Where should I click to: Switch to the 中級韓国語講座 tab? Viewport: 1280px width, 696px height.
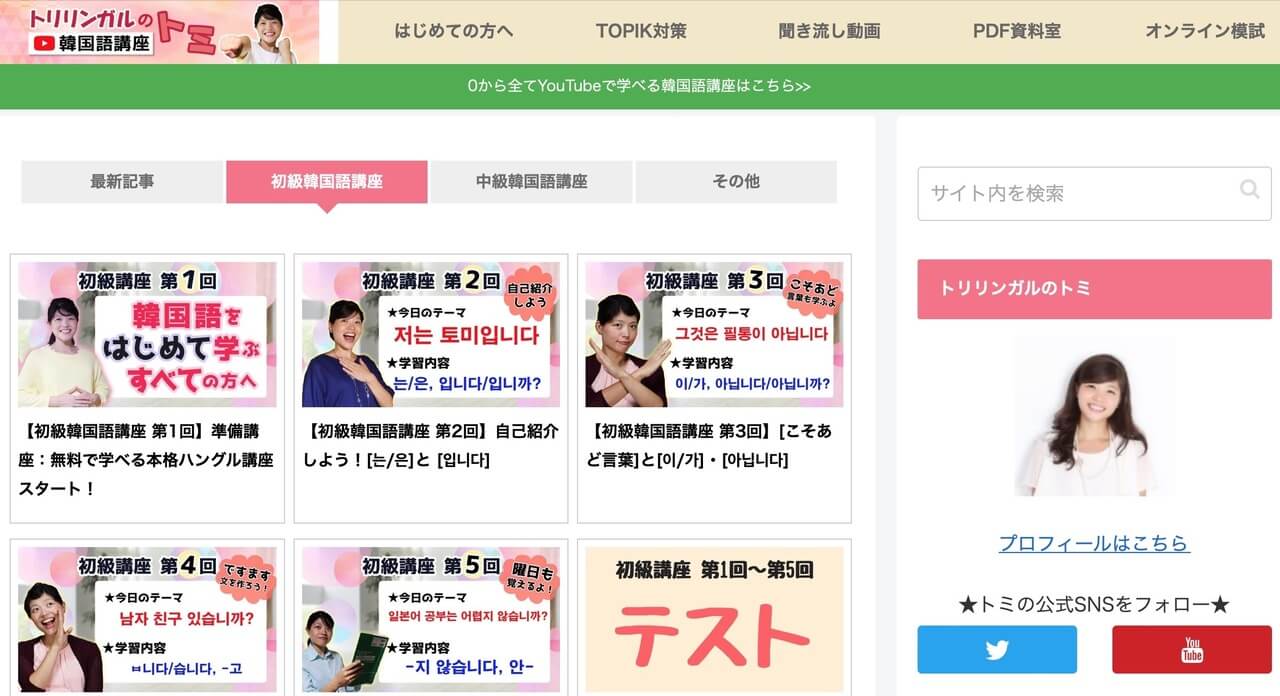(x=532, y=182)
